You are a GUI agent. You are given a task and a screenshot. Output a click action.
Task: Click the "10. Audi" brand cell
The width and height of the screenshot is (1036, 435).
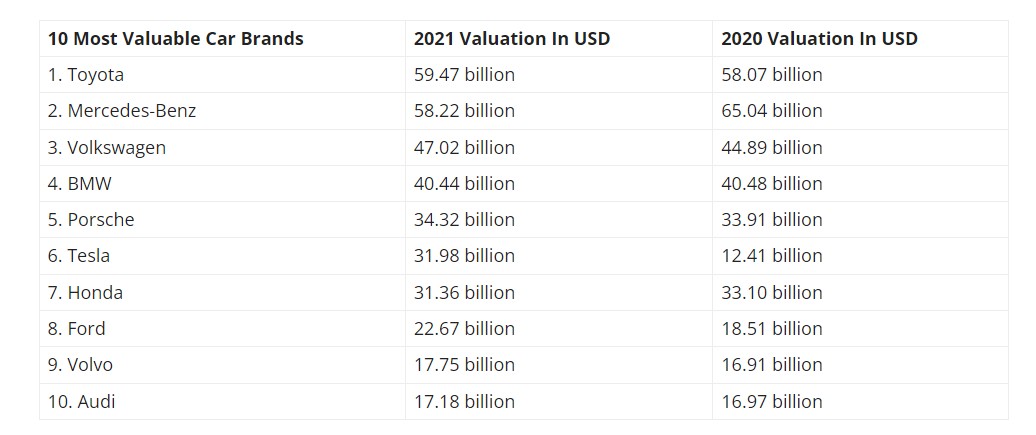point(82,402)
